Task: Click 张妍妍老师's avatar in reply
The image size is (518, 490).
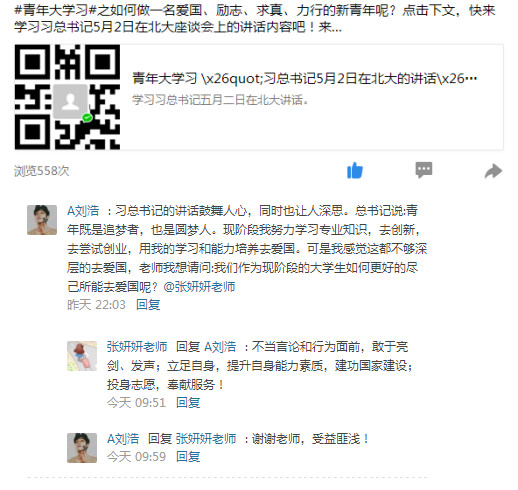Action: click(82, 356)
